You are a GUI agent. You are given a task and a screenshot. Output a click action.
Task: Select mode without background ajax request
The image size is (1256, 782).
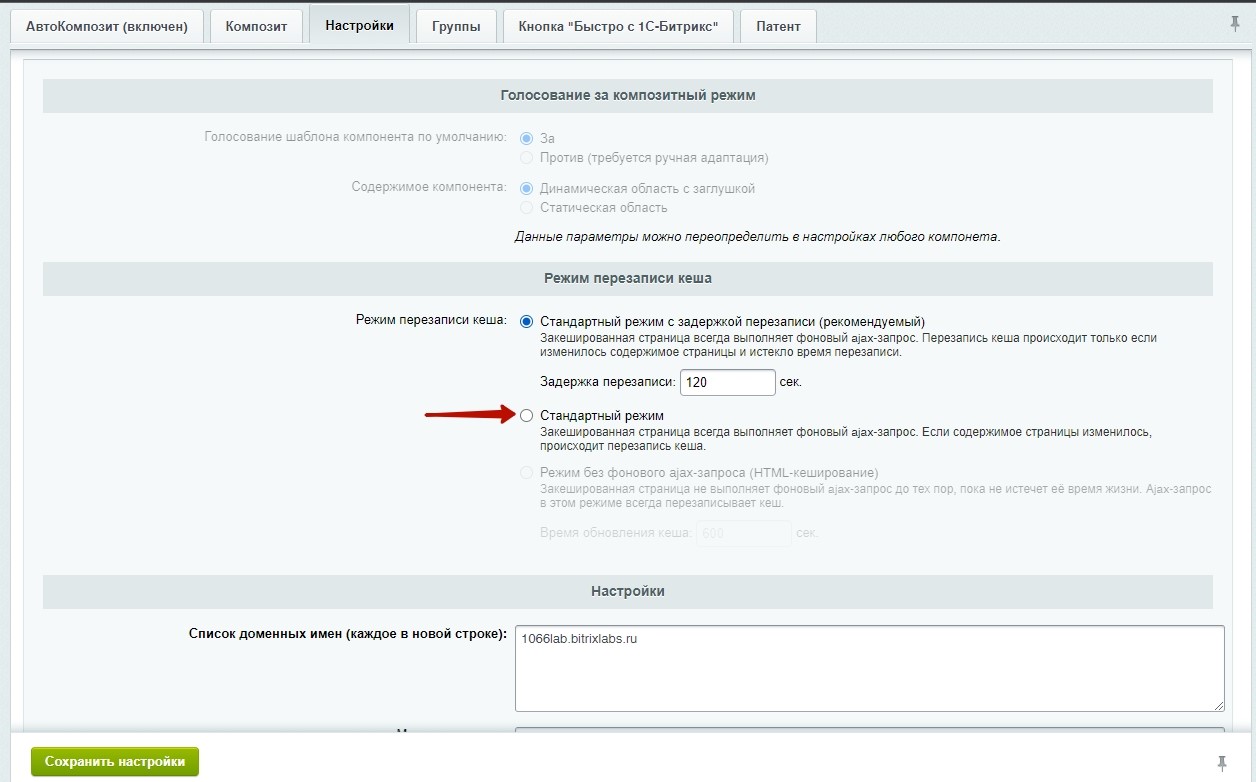point(527,473)
